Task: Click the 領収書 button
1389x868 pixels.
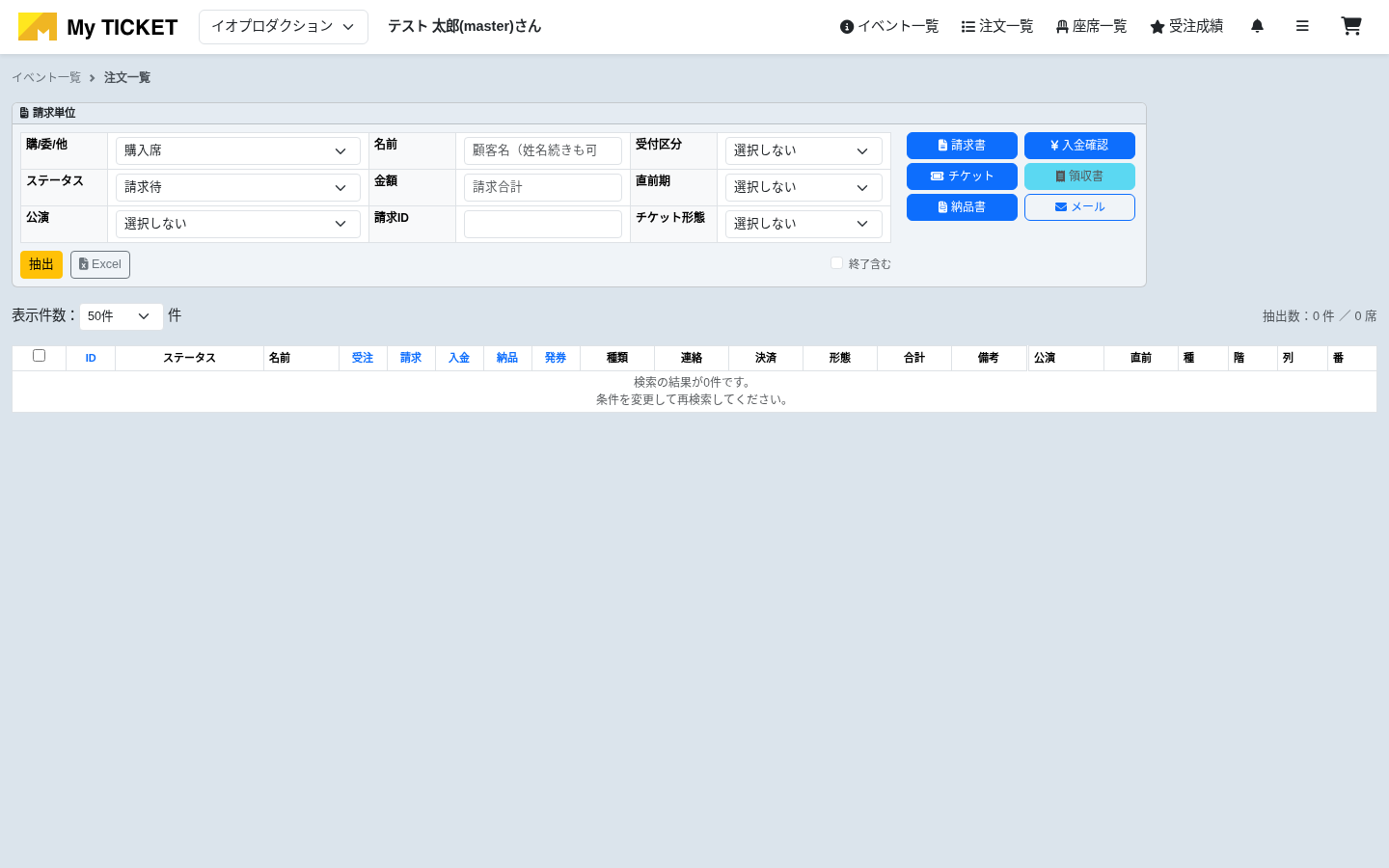Action: pyautogui.click(x=1079, y=176)
